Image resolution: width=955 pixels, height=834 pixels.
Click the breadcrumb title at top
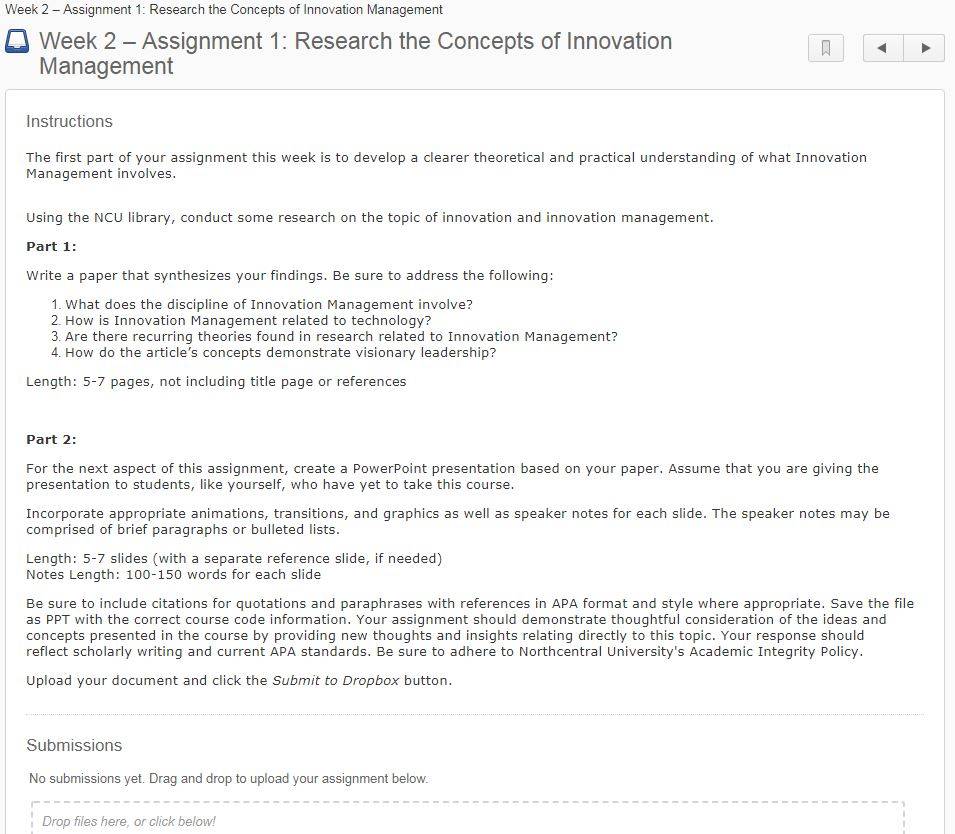[224, 10]
